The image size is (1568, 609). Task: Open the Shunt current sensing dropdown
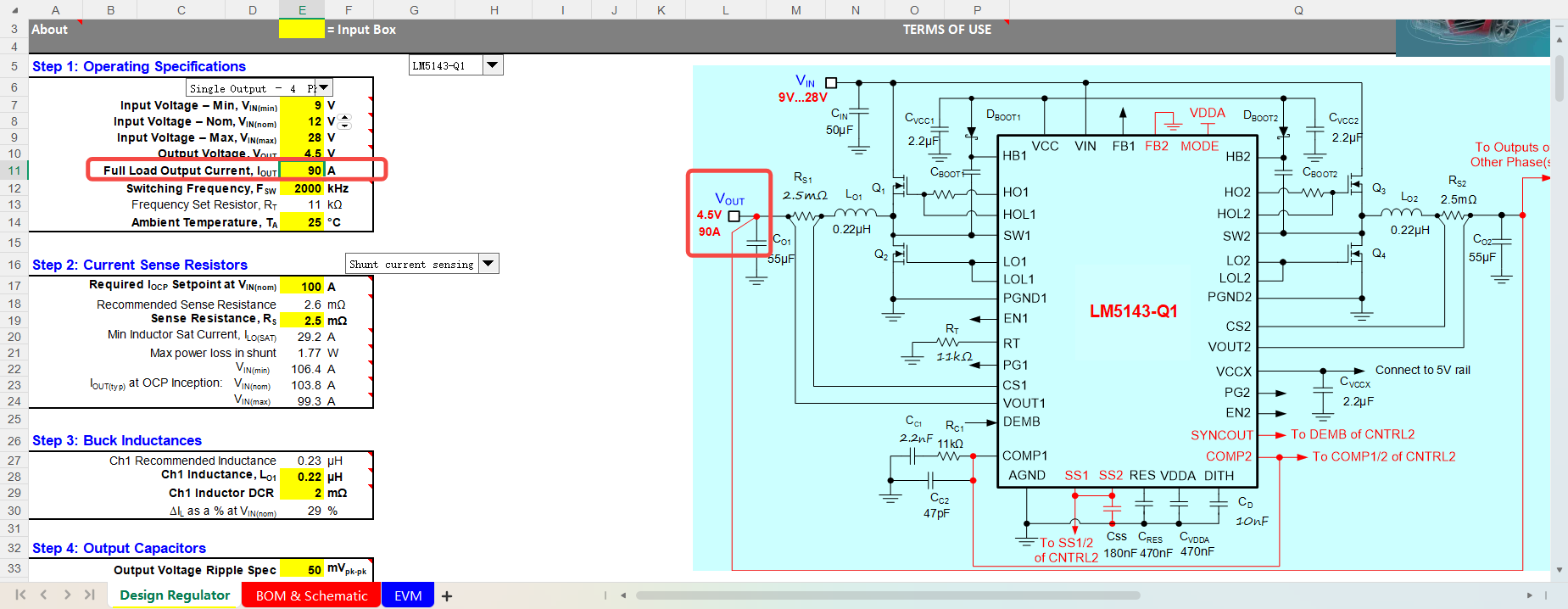pyautogui.click(x=488, y=264)
